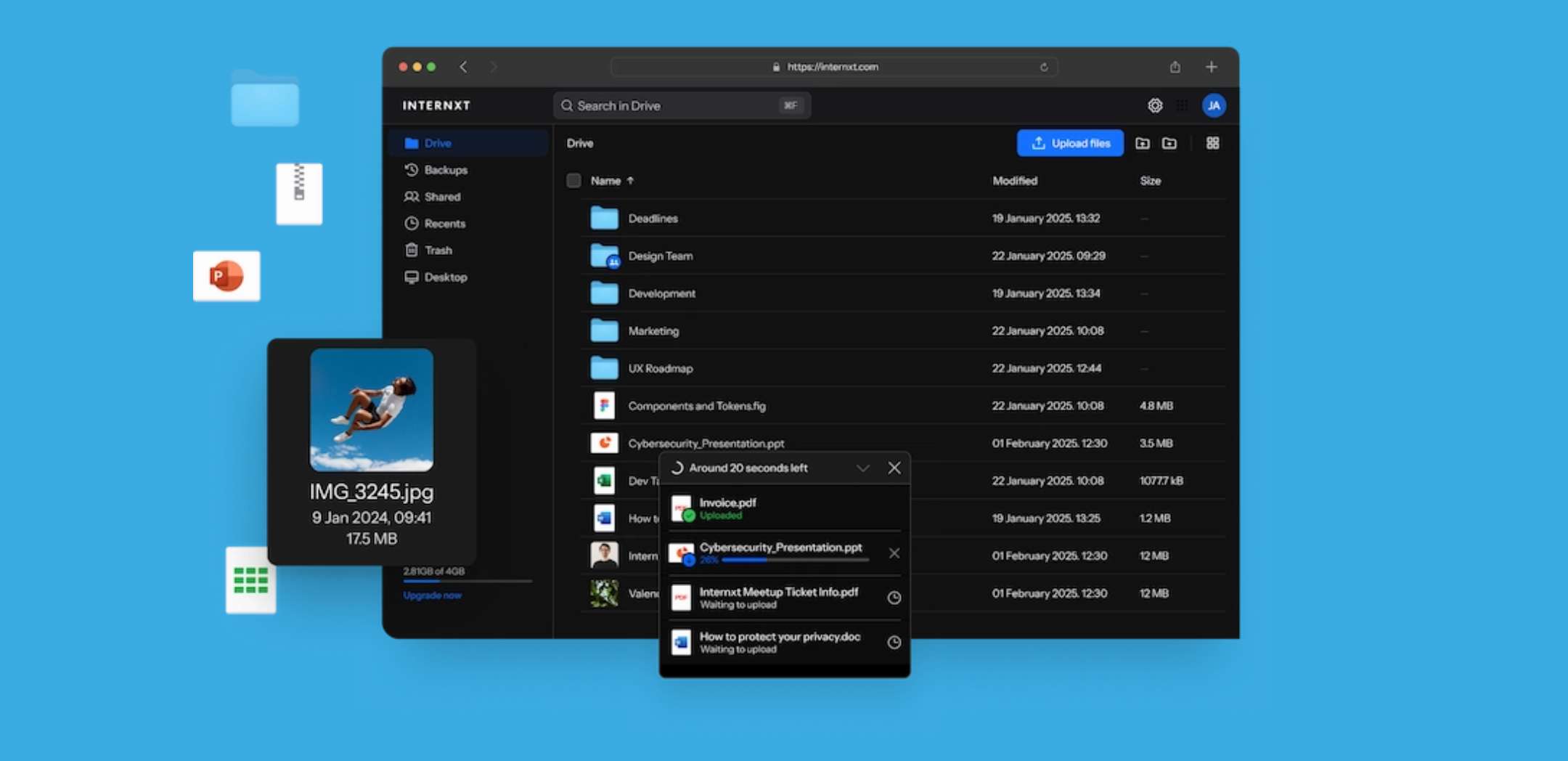Click the JA account avatar

pyautogui.click(x=1213, y=106)
